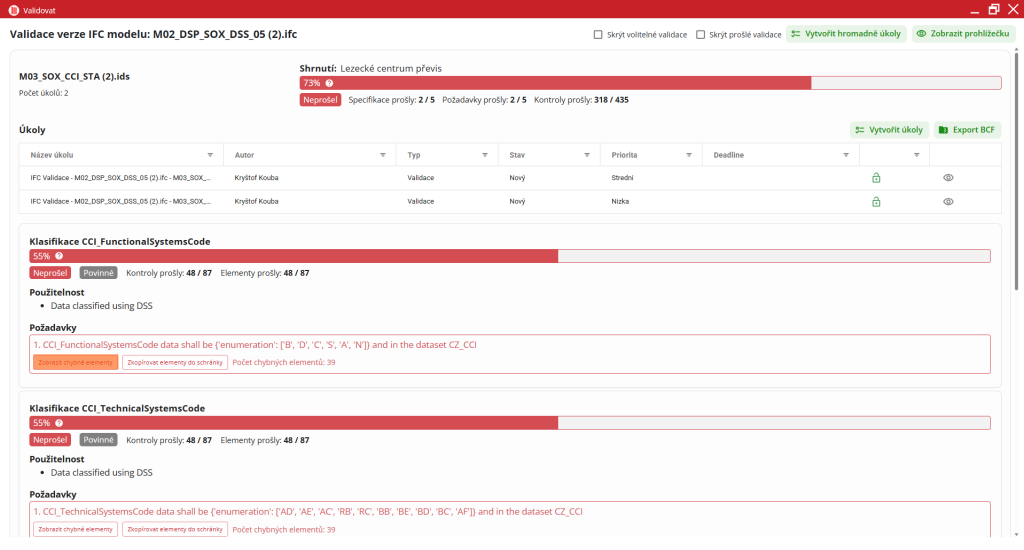Screen dimensions: 1024x550
Task: Click the eye icon for the 'Střední' task
Action: pos(948,178)
